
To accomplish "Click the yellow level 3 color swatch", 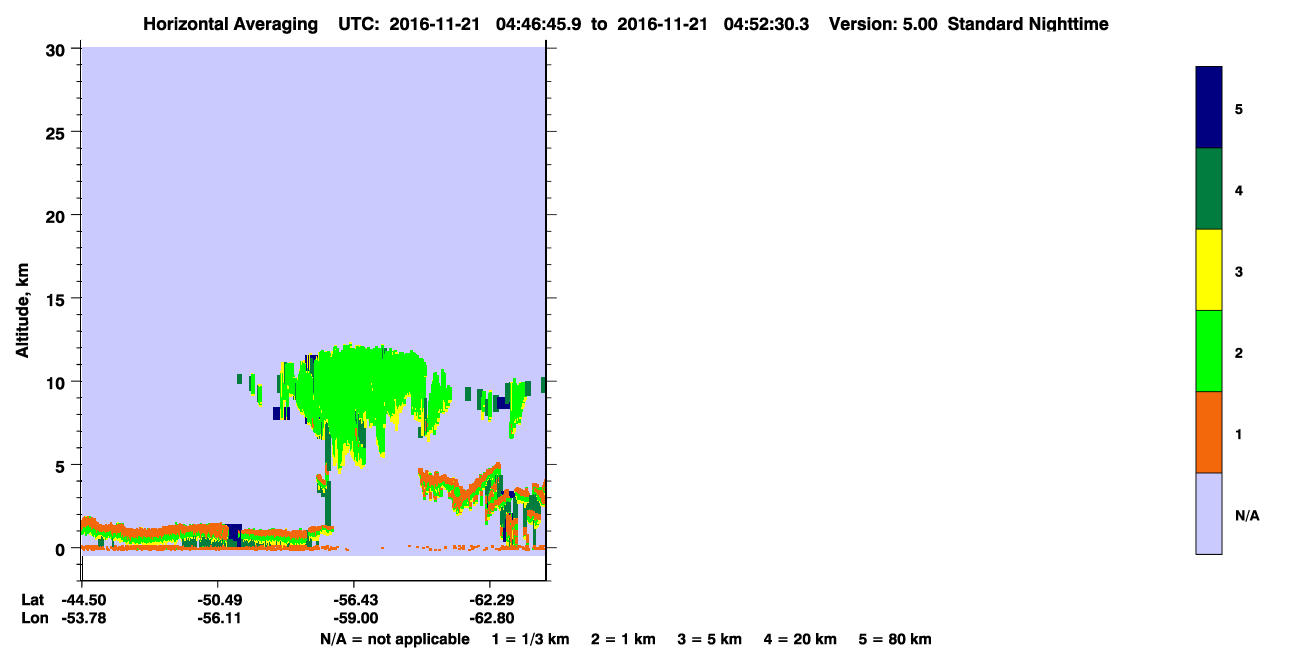I will [1209, 270].
